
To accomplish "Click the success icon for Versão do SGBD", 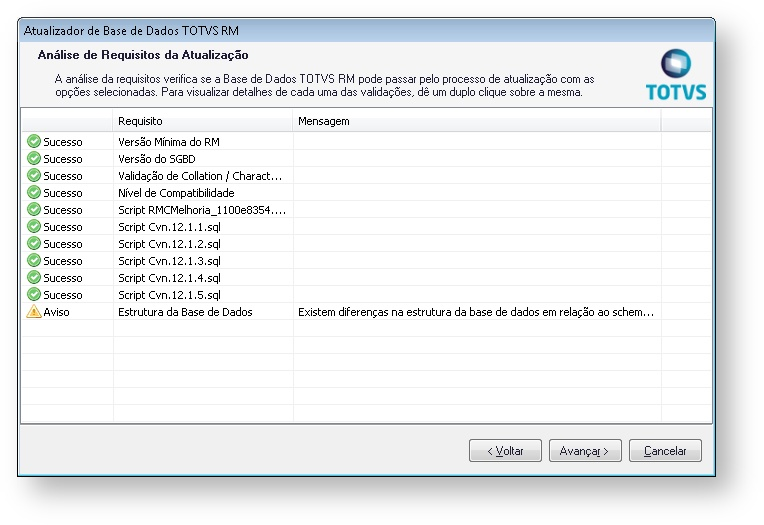I will point(34,158).
